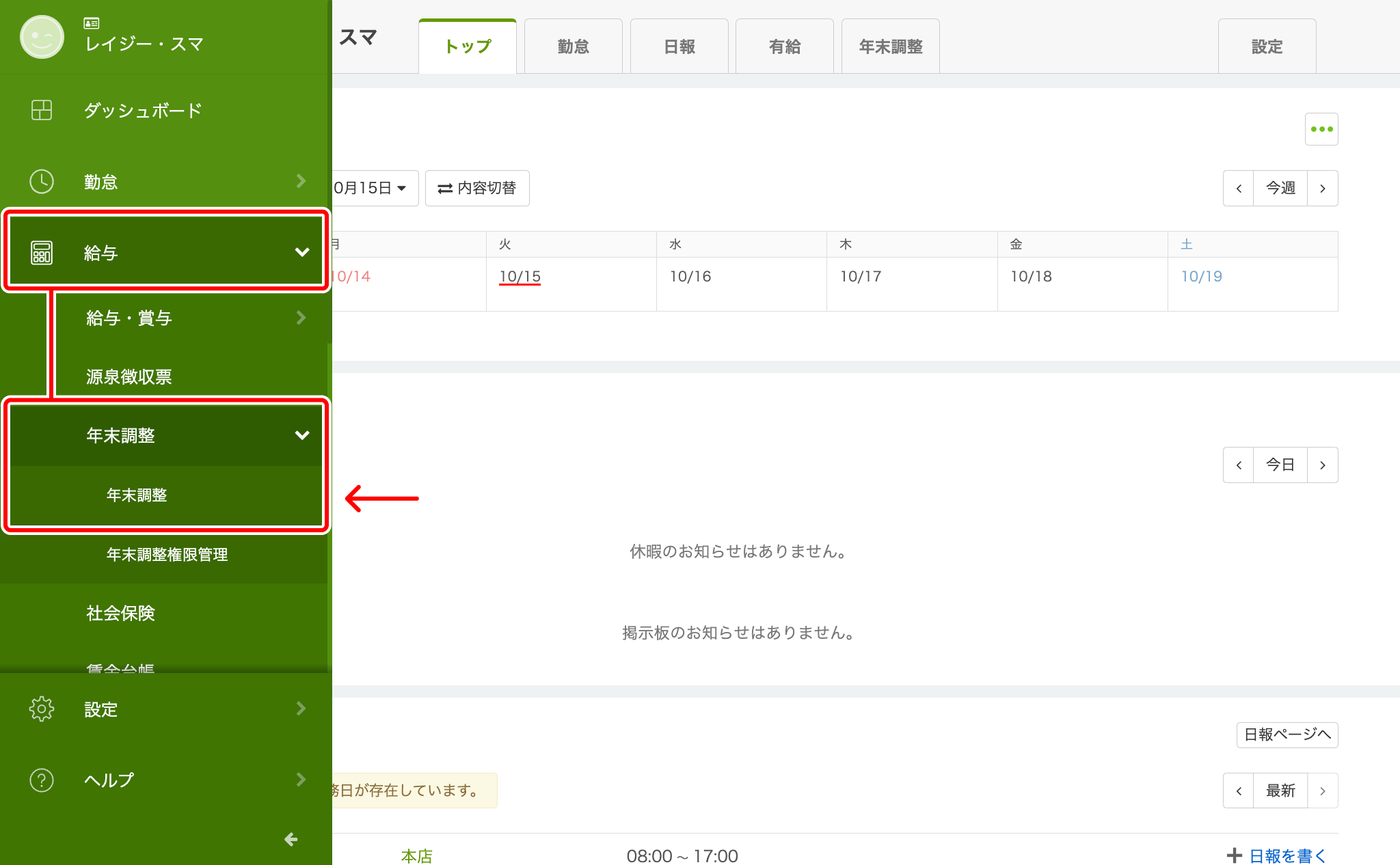Screen dimensions: 1400x865
Task: Click next arrow beside 最新
Action: pyautogui.click(x=1323, y=791)
